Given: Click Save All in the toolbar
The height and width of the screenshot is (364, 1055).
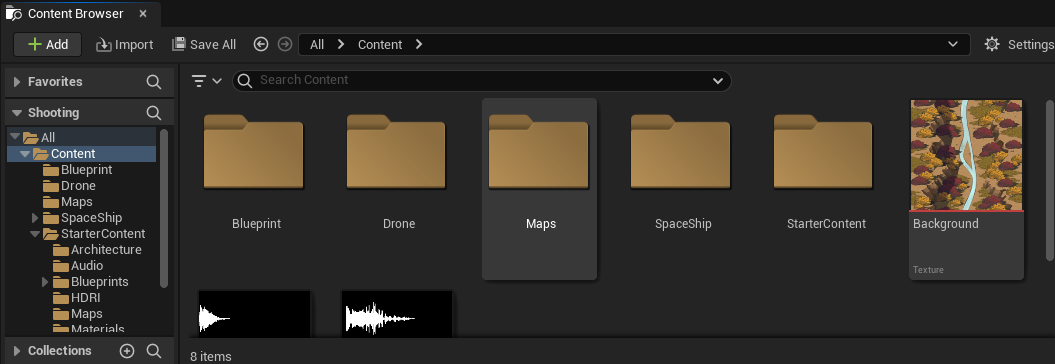Looking at the screenshot, I should click(x=204, y=44).
